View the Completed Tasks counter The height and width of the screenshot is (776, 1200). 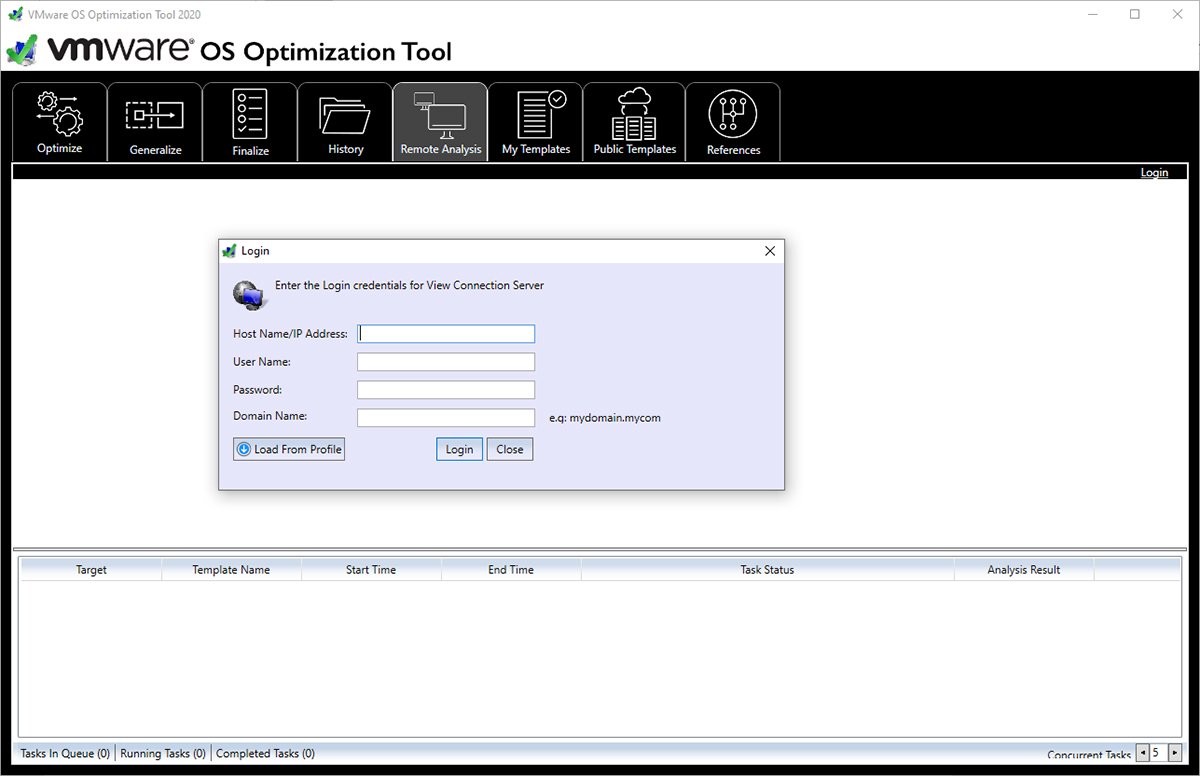click(265, 752)
